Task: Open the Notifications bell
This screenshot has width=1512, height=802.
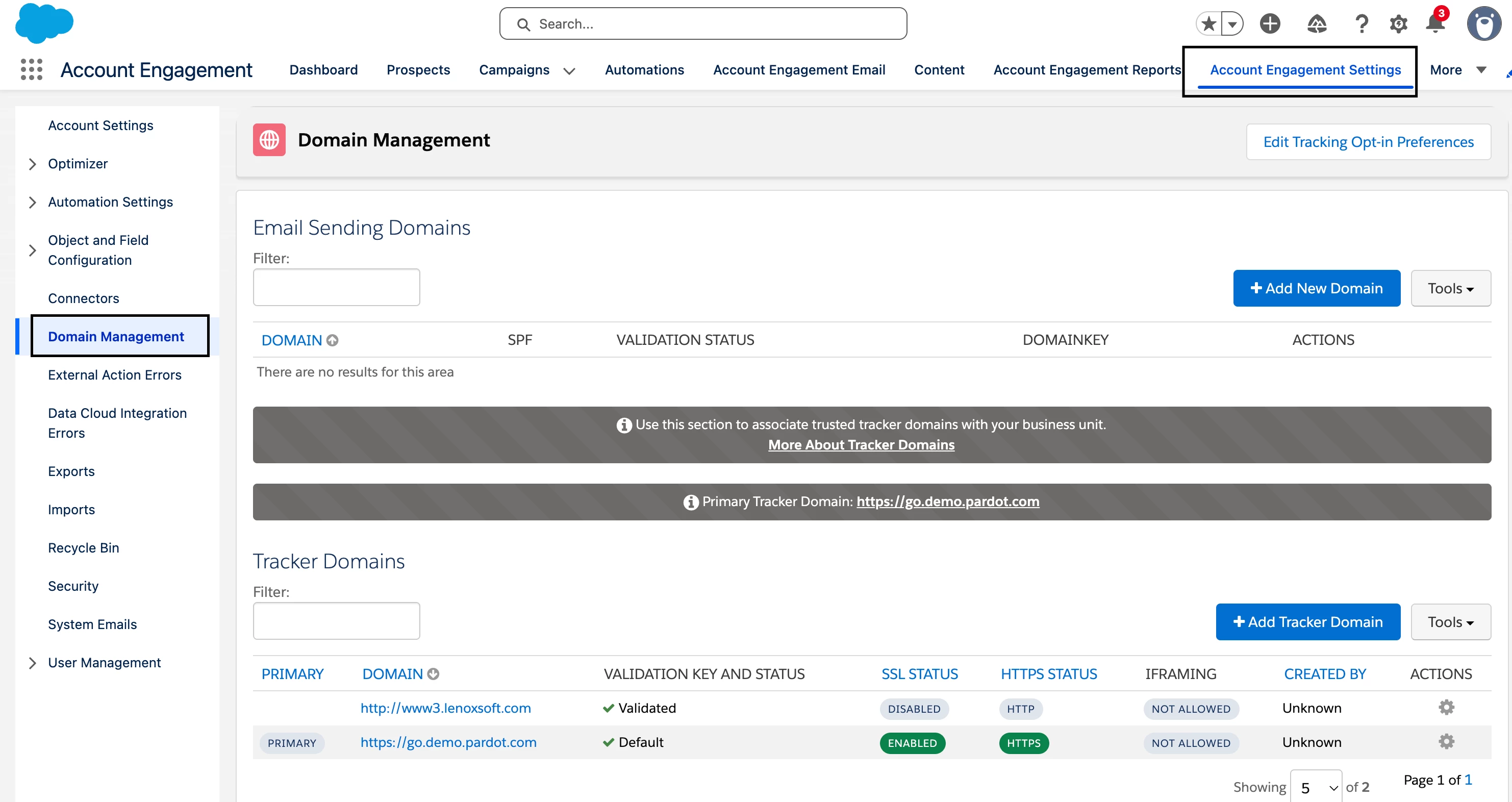Action: point(1435,22)
